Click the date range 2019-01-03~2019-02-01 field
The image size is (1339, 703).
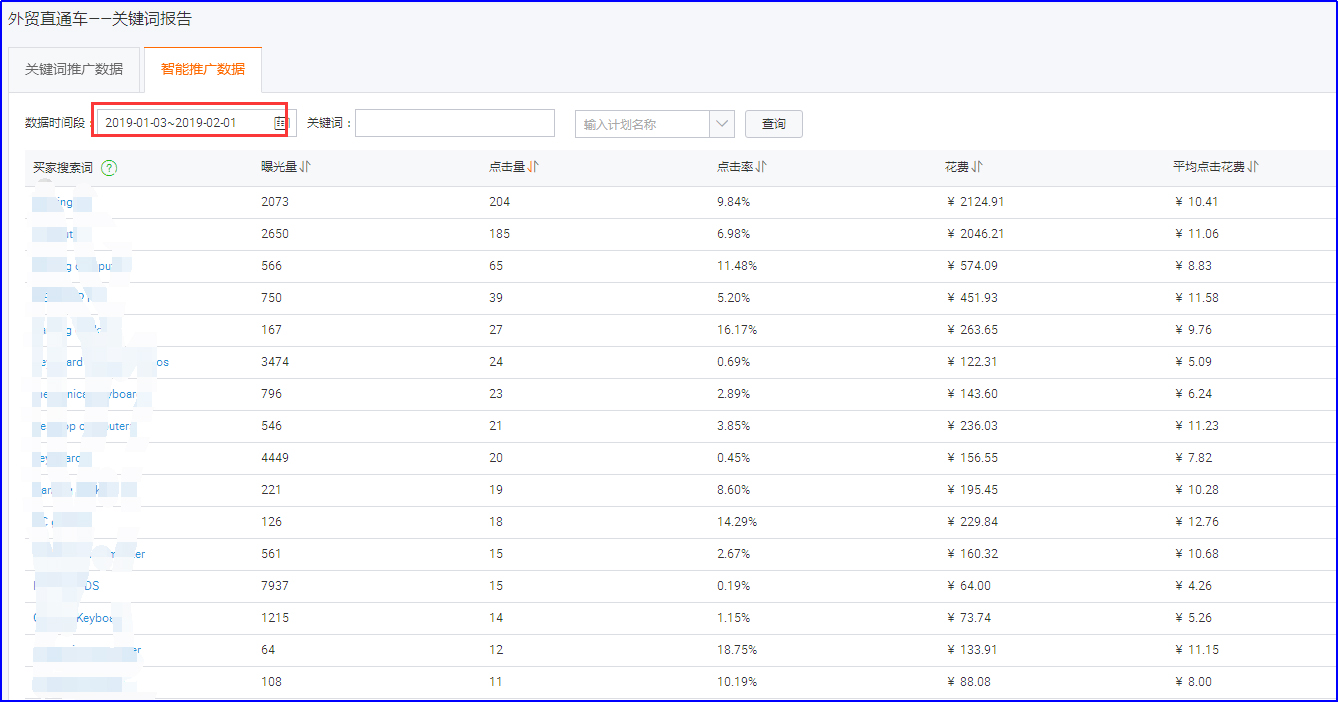click(185, 123)
